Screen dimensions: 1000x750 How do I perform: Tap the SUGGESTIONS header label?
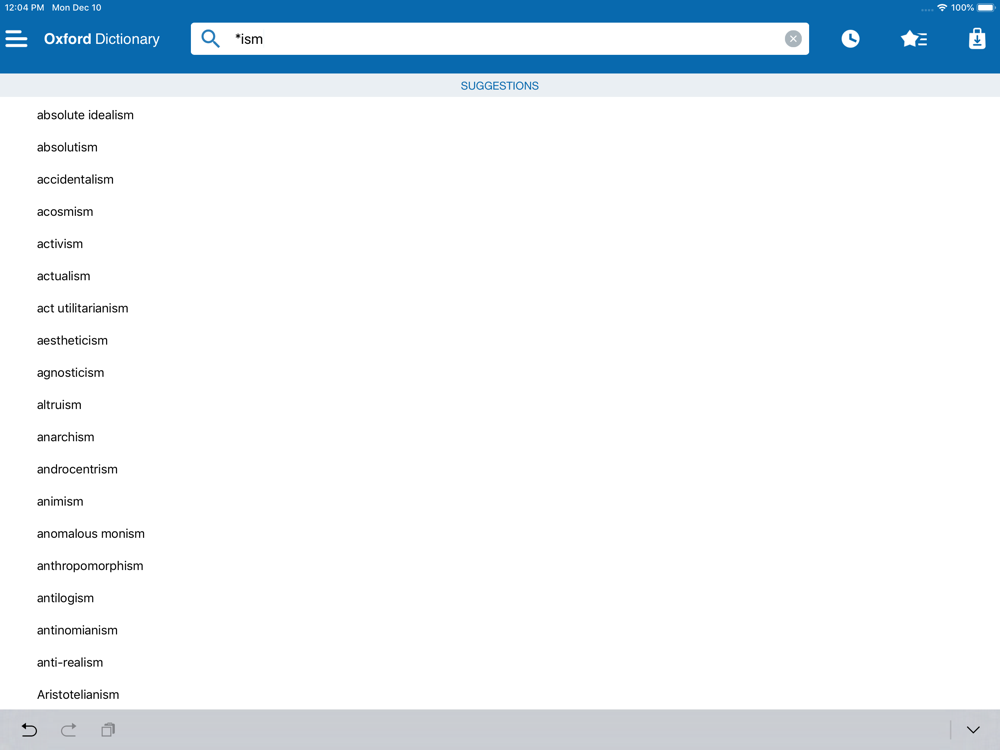tap(499, 85)
